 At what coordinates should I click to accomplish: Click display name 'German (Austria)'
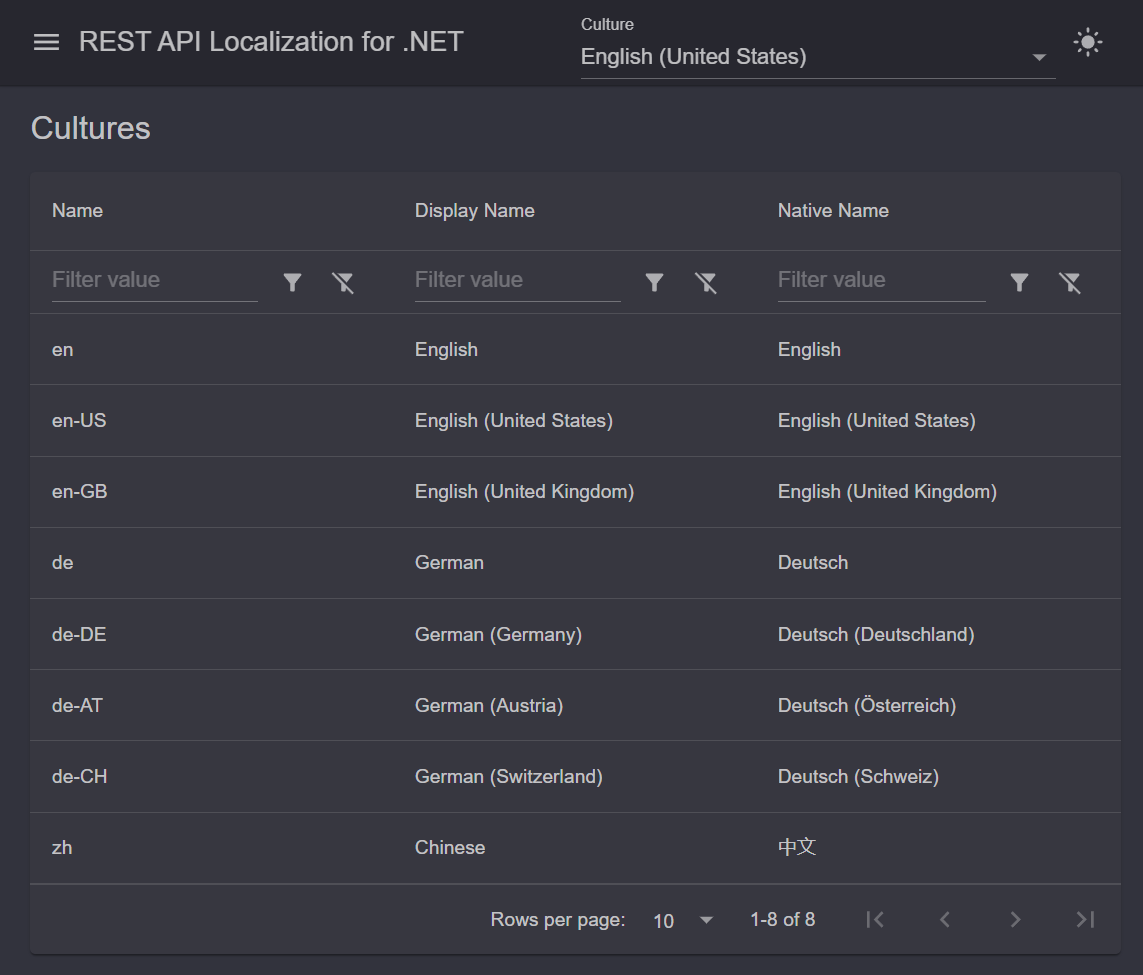(x=489, y=705)
